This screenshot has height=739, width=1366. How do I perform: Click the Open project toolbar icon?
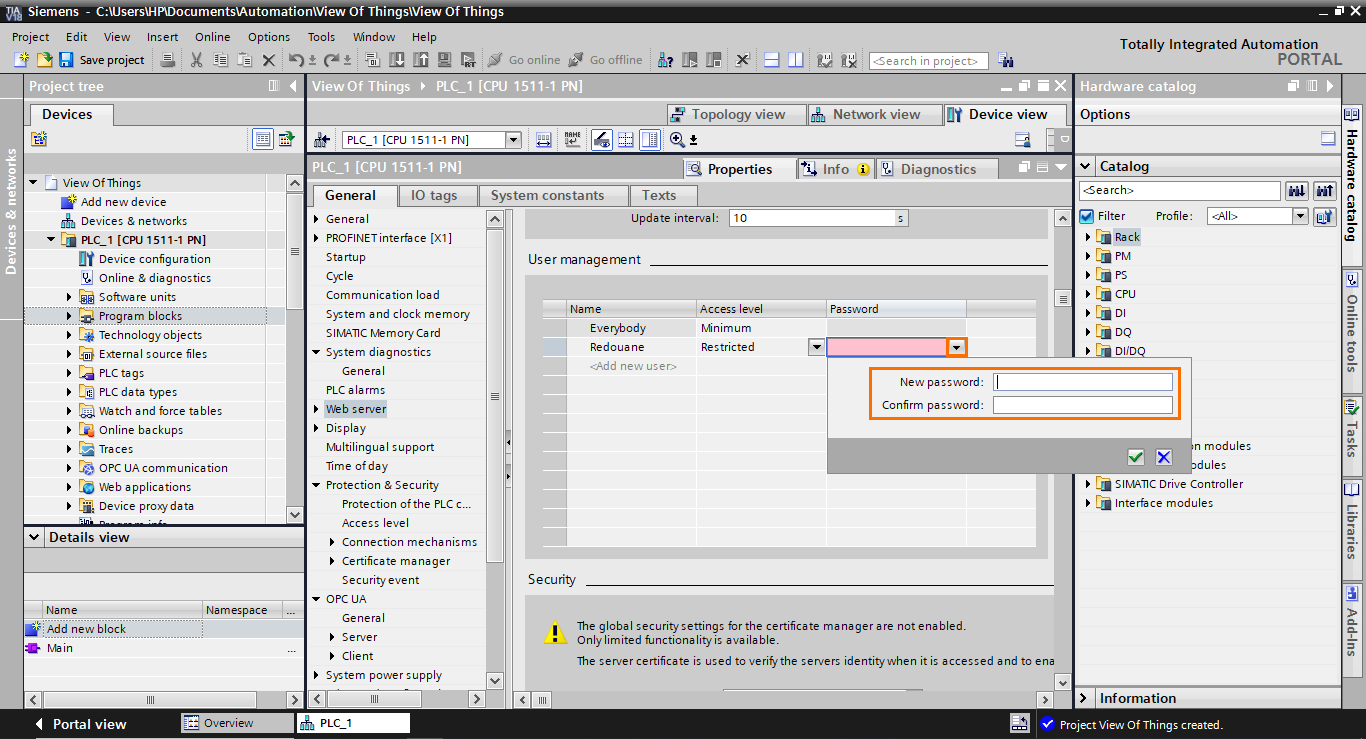[43, 60]
